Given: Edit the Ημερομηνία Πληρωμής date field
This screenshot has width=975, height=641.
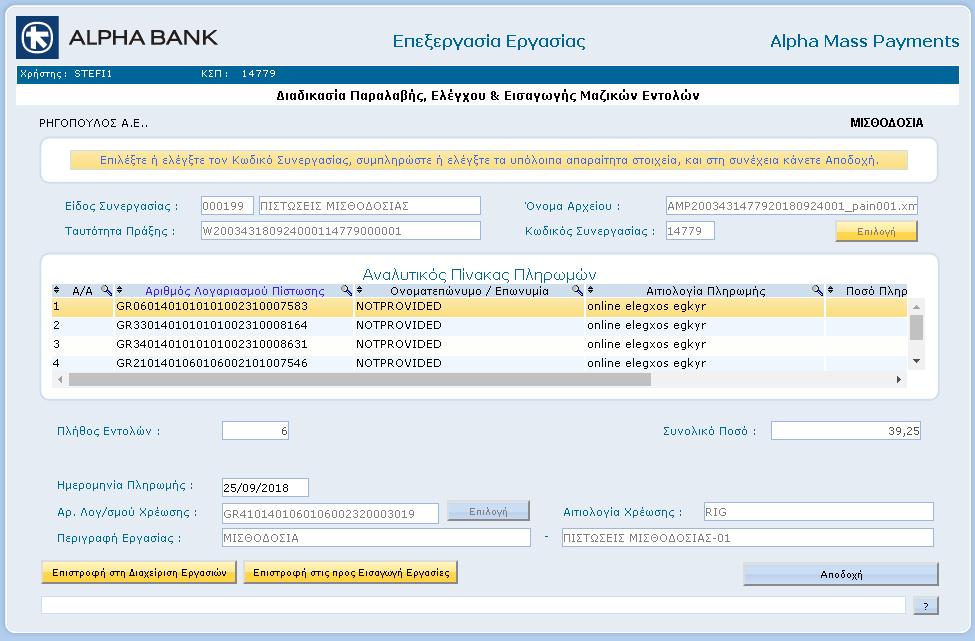Looking at the screenshot, I should 265,487.
